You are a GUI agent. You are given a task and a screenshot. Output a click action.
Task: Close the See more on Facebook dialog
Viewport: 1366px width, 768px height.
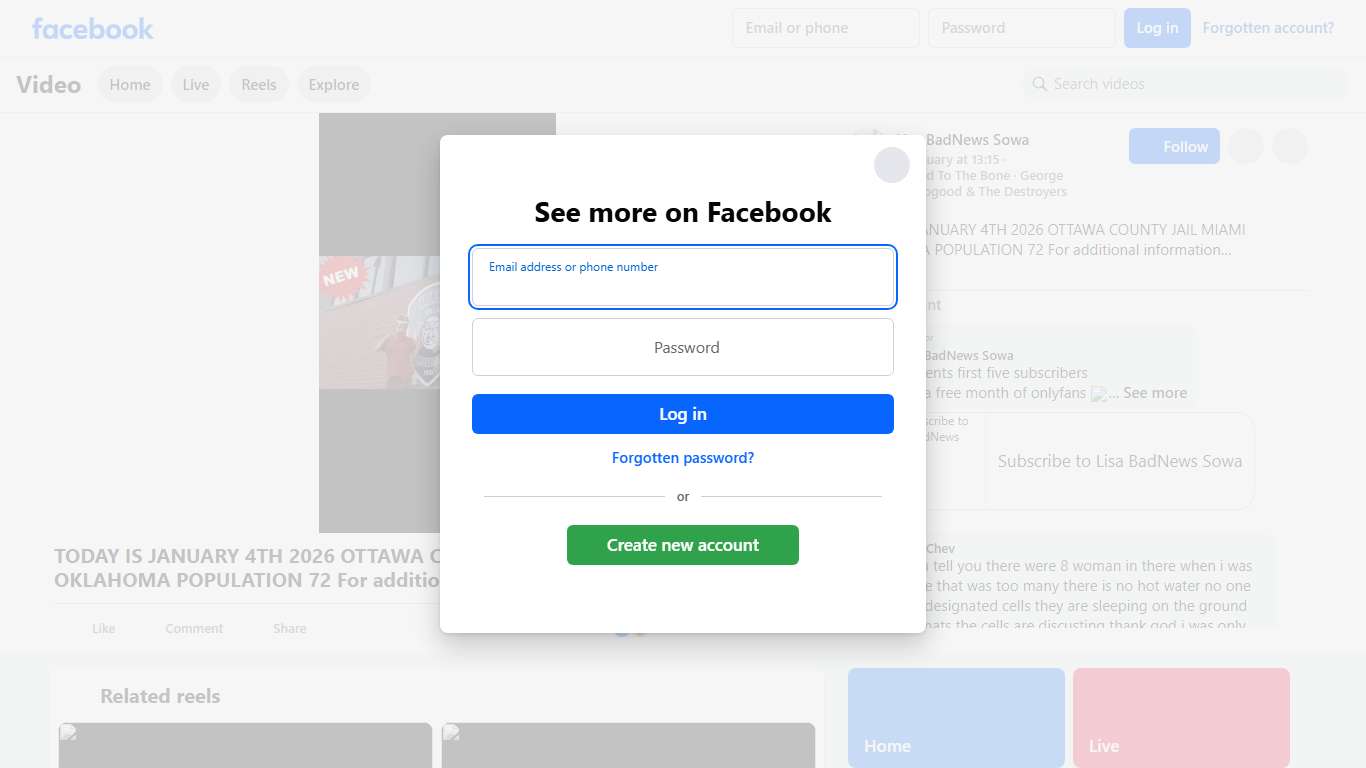[892, 165]
